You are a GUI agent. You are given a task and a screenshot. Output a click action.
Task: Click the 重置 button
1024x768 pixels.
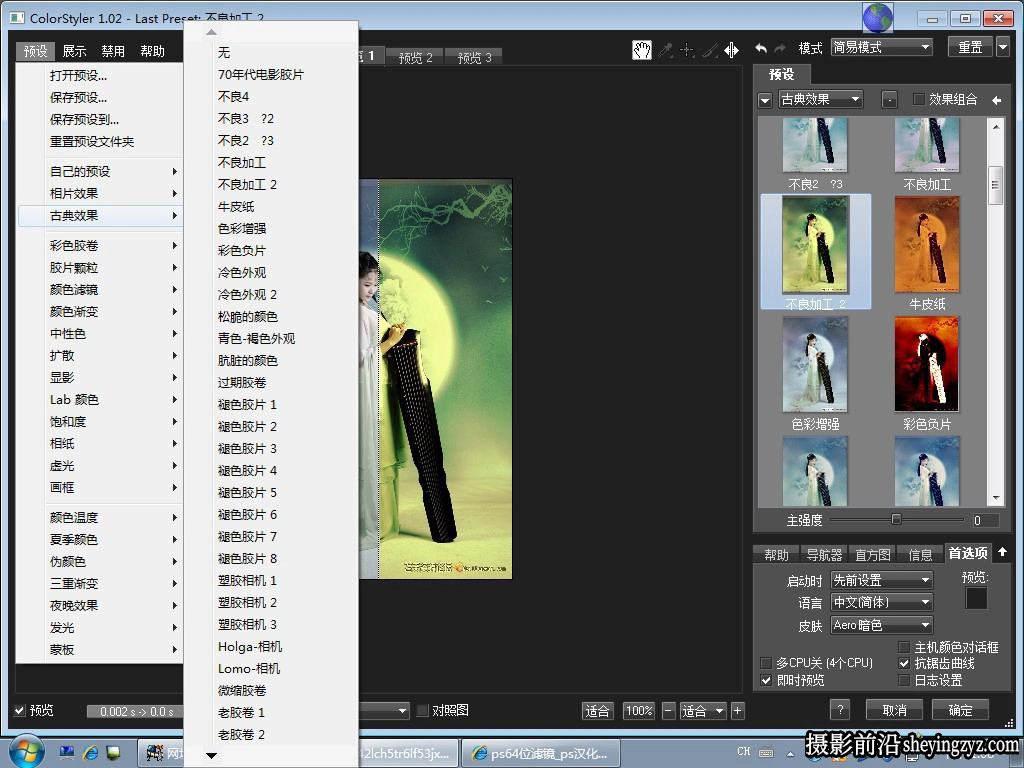coord(970,47)
